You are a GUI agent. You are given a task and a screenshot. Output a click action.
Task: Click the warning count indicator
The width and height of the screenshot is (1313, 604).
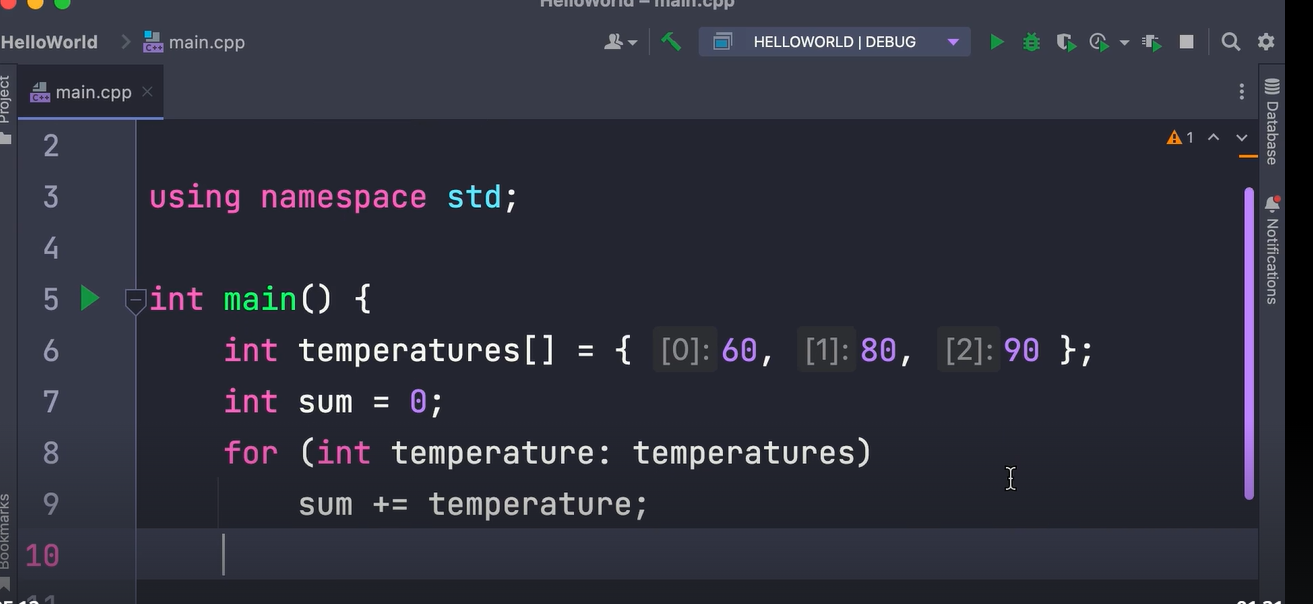tap(1180, 137)
